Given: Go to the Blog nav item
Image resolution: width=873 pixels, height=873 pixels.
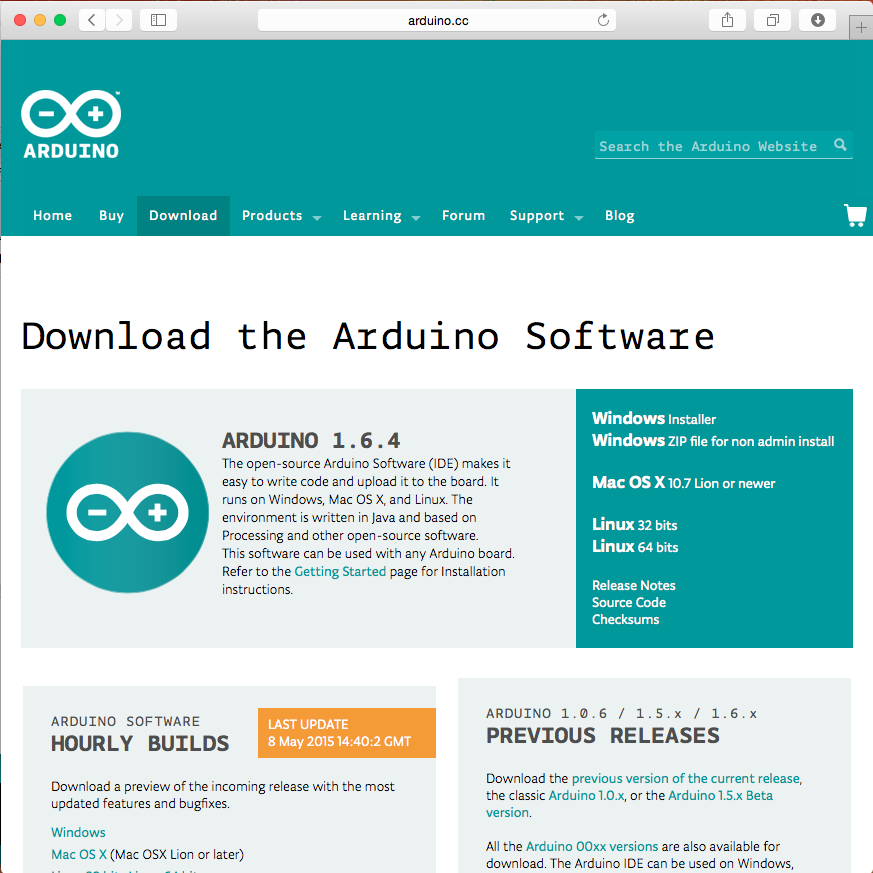Looking at the screenshot, I should [619, 216].
